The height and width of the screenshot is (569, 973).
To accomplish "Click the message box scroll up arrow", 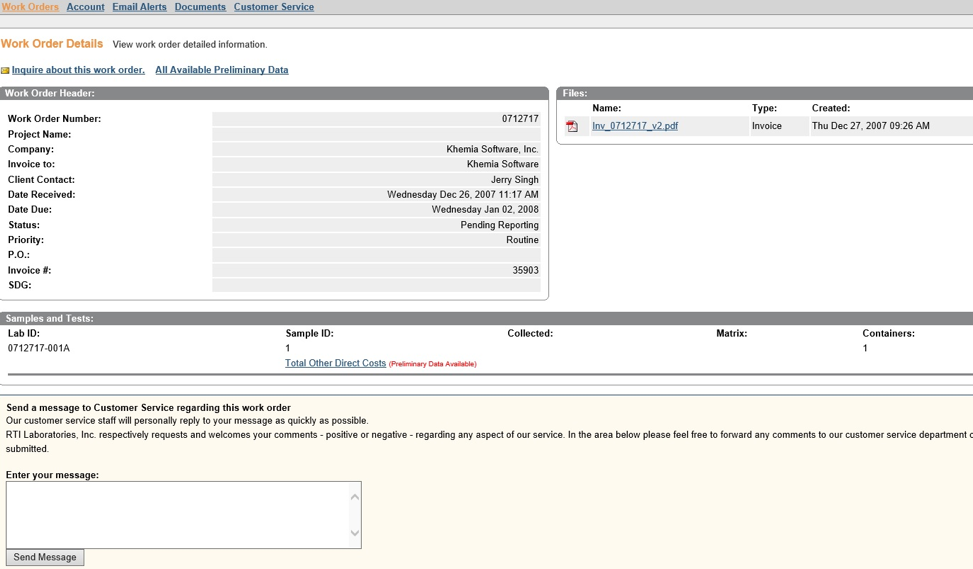I will click(355, 496).
